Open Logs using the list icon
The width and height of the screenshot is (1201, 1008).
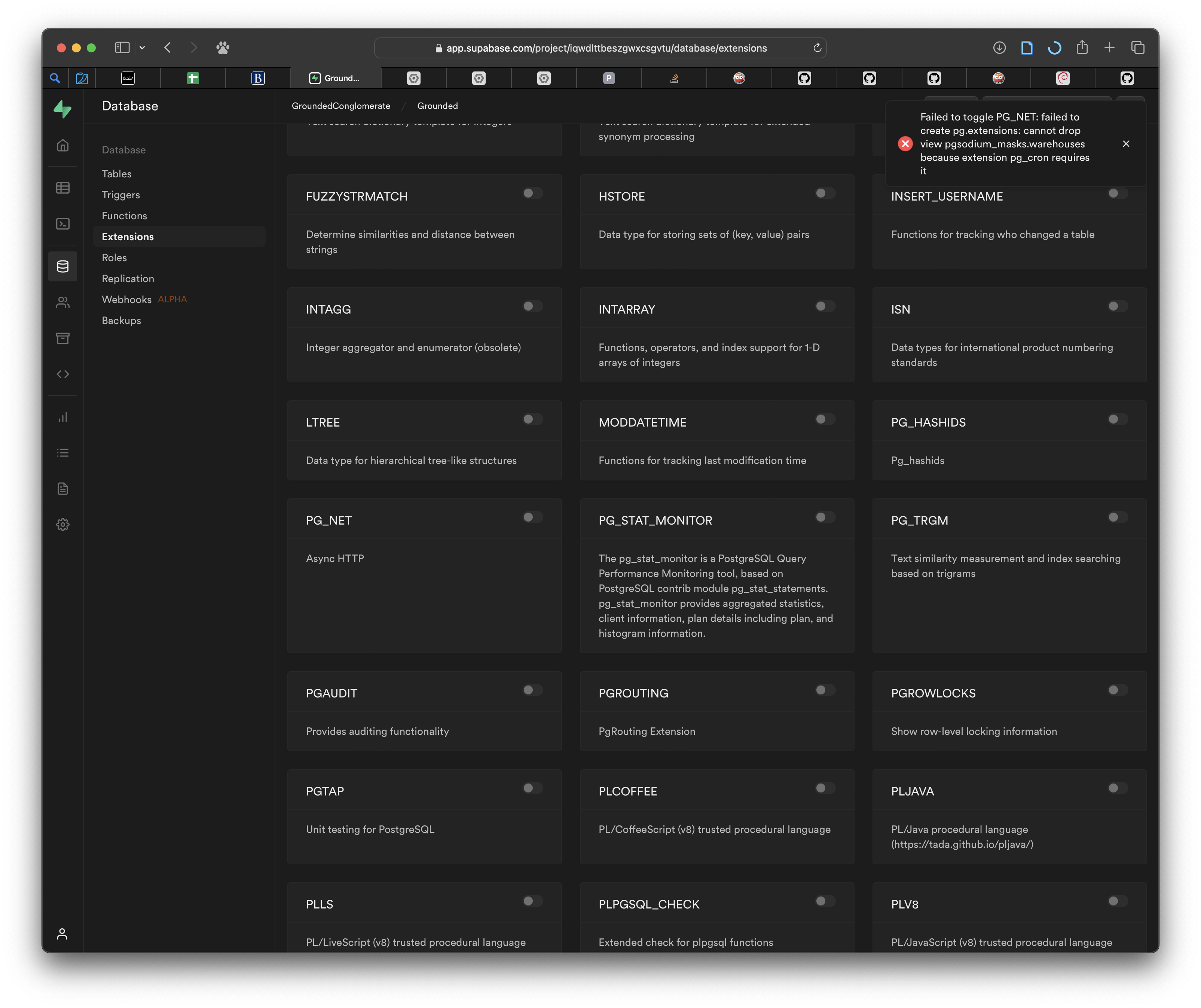click(x=62, y=452)
